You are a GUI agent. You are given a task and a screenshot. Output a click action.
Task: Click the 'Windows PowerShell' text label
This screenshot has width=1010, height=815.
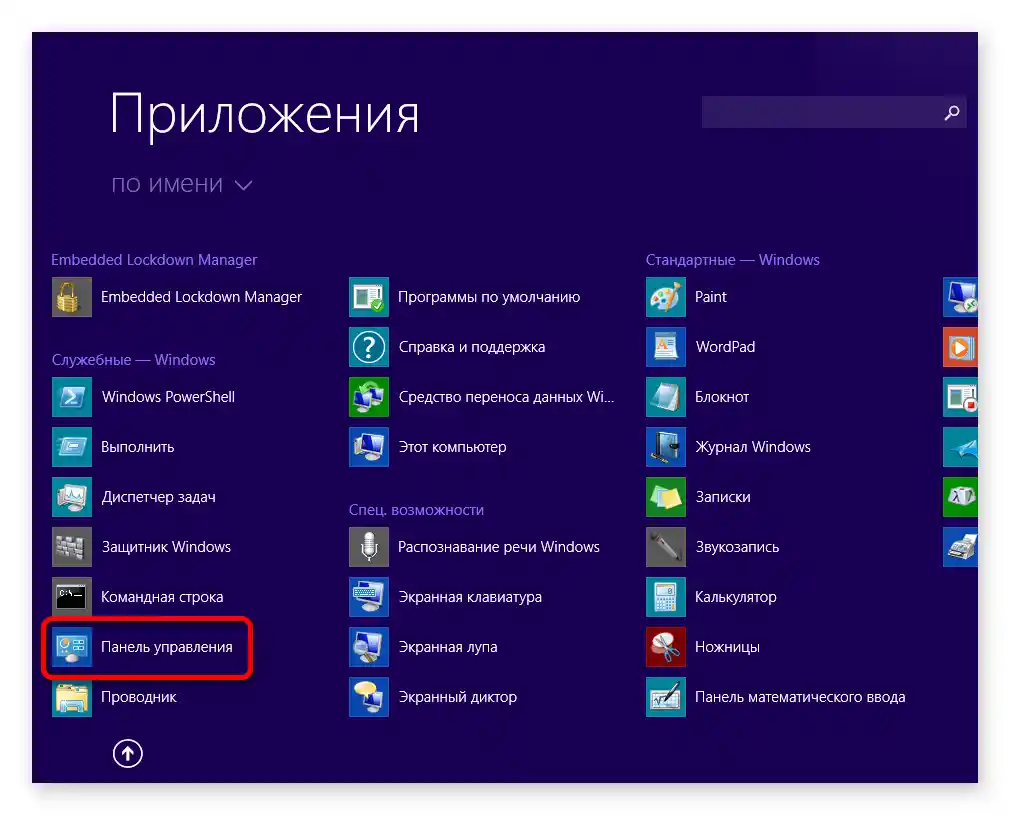point(168,397)
